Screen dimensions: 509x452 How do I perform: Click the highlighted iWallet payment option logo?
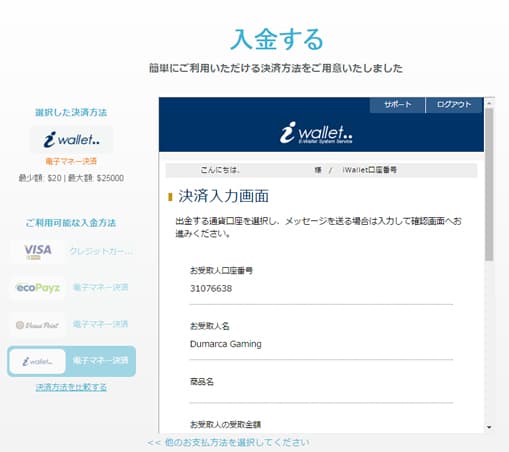(x=37, y=361)
